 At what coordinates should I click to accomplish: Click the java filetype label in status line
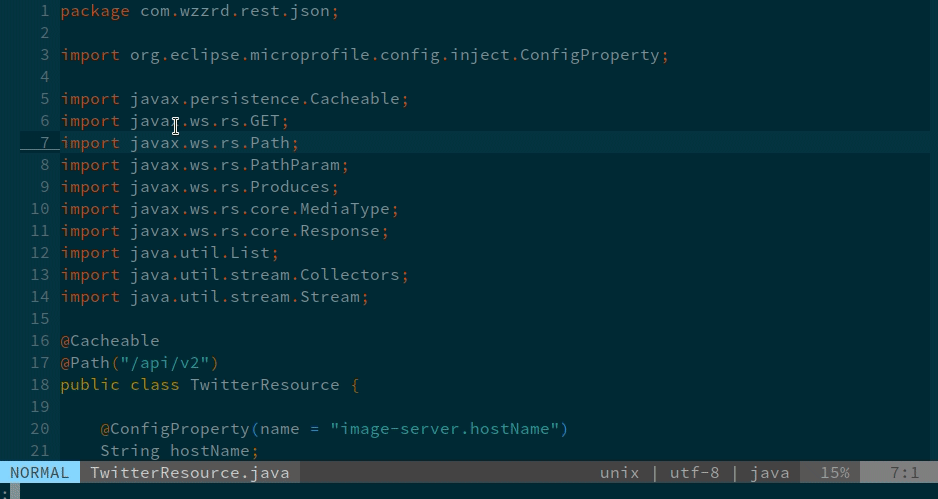769,473
